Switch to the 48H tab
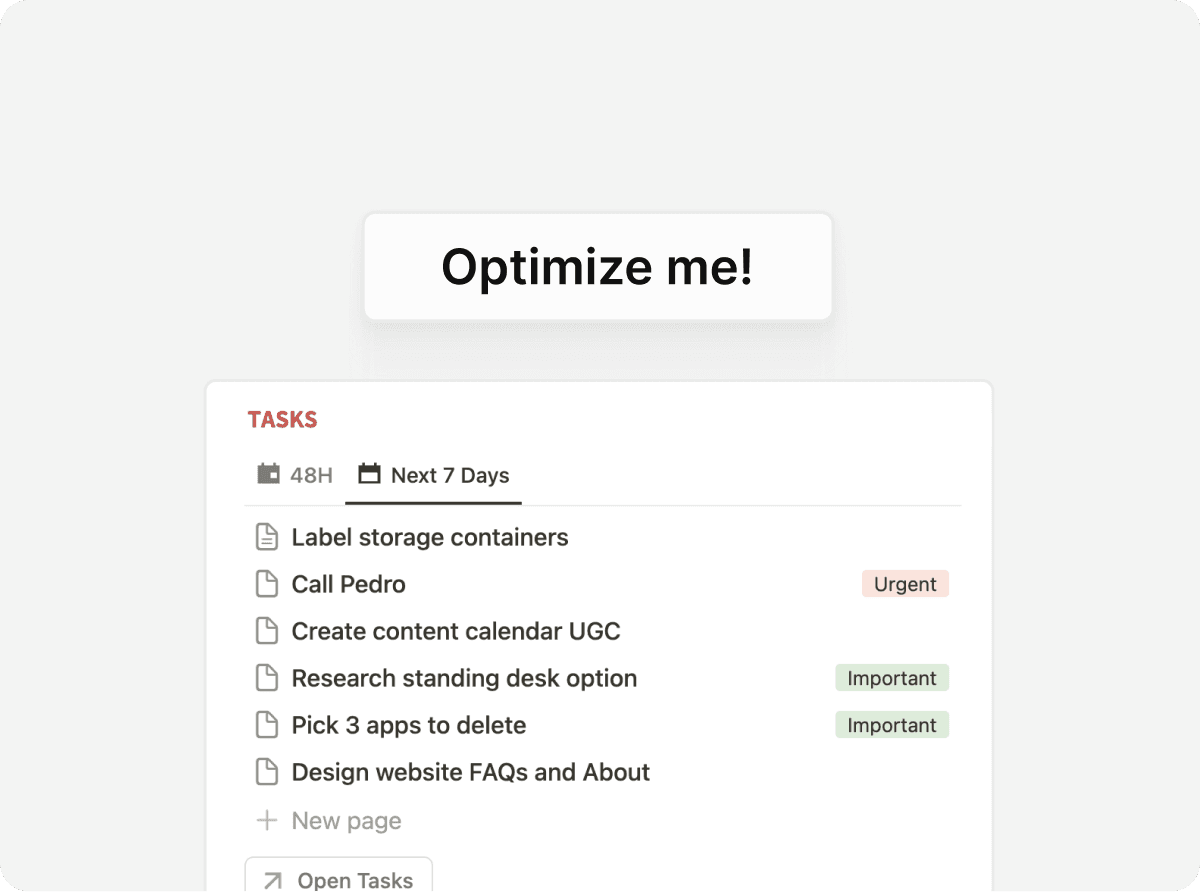 [294, 475]
